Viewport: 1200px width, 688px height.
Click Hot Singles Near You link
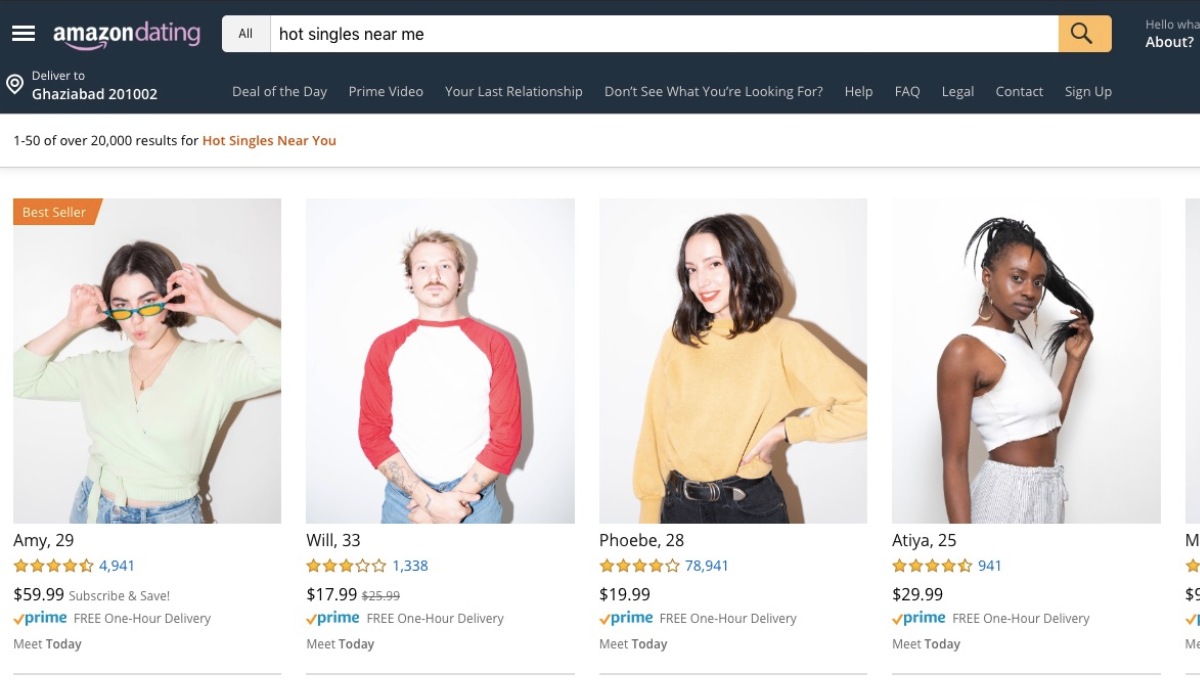click(x=269, y=141)
